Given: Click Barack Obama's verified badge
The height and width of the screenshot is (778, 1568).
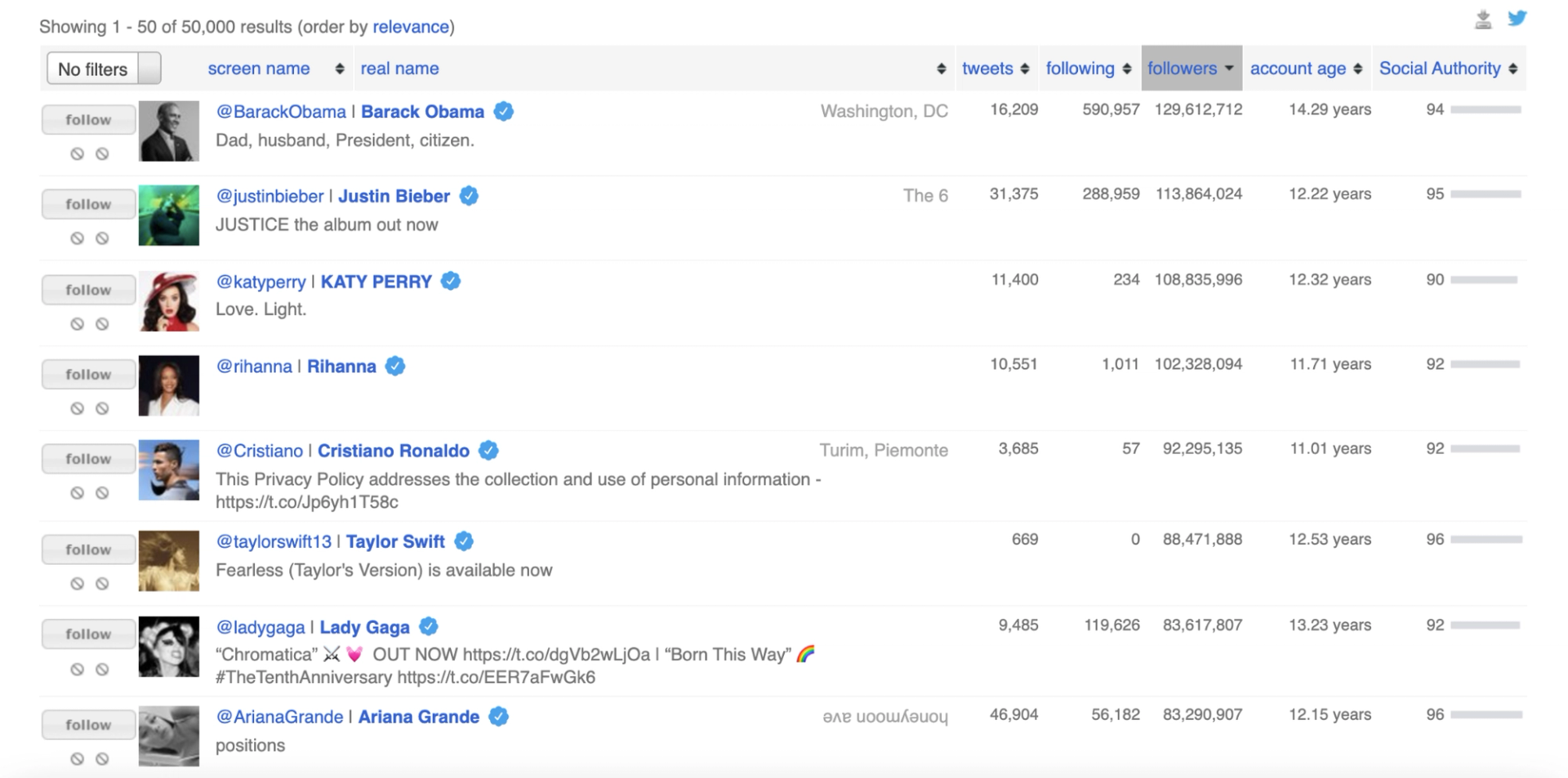Looking at the screenshot, I should (x=504, y=111).
